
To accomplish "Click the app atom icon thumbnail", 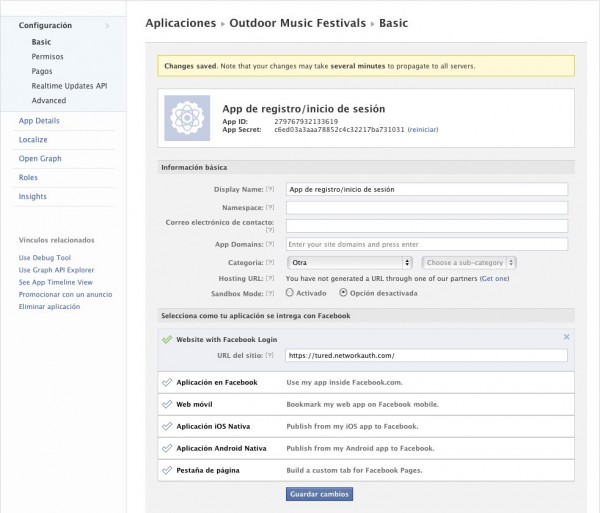I will coord(187,118).
